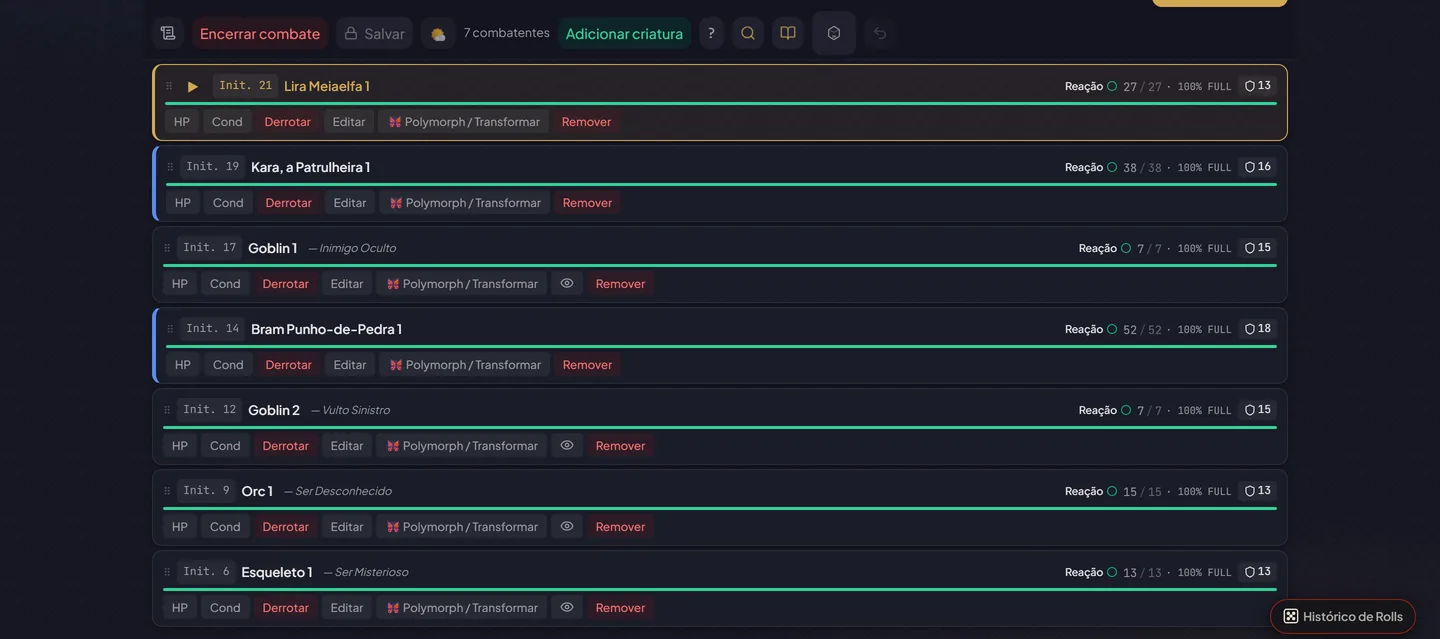Screen dimensions: 1440x639
Task: Toggle visibility eye for Orc 1
Action: coord(567,526)
